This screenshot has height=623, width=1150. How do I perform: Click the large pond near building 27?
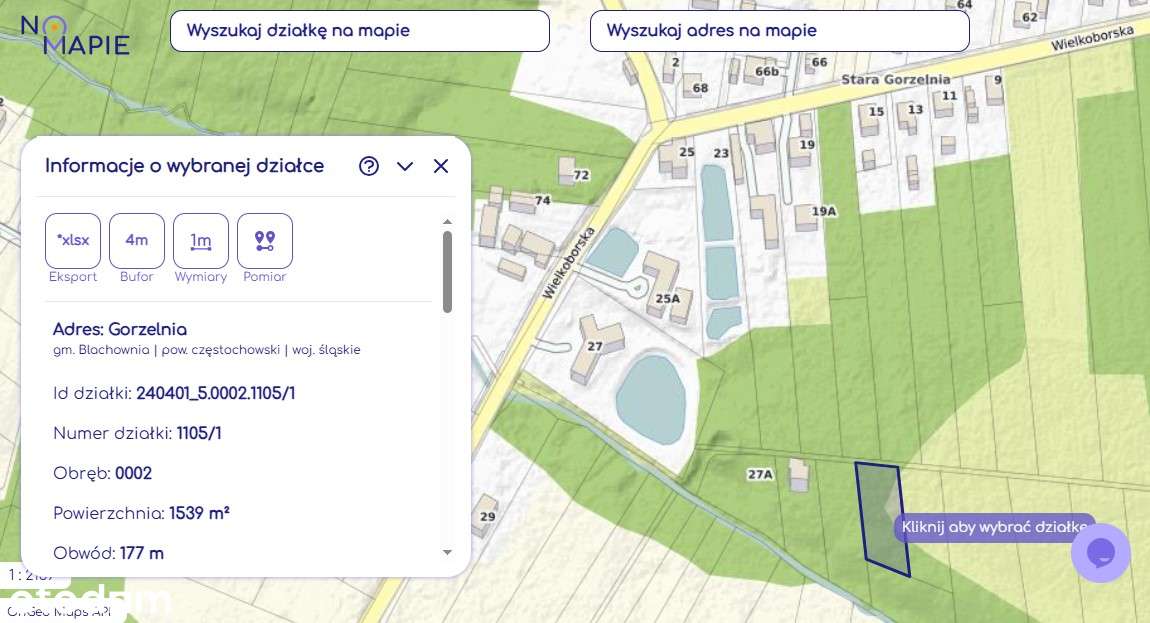click(x=651, y=400)
